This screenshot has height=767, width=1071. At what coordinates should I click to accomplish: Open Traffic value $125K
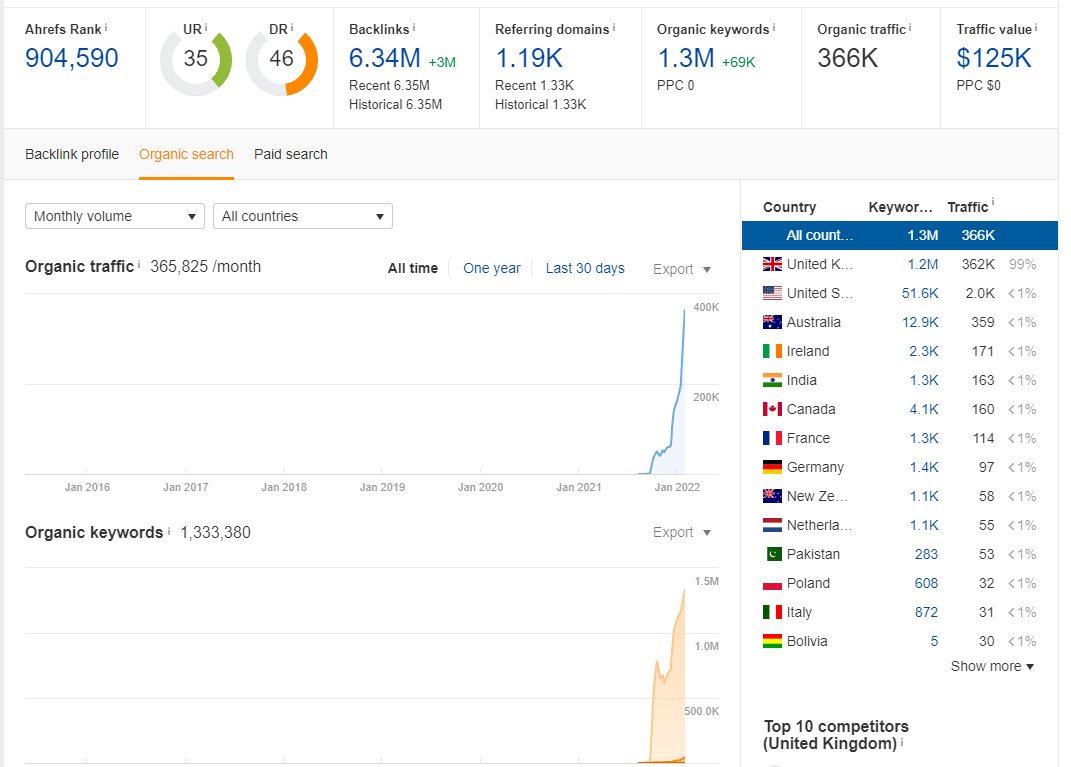pyautogui.click(x=994, y=58)
